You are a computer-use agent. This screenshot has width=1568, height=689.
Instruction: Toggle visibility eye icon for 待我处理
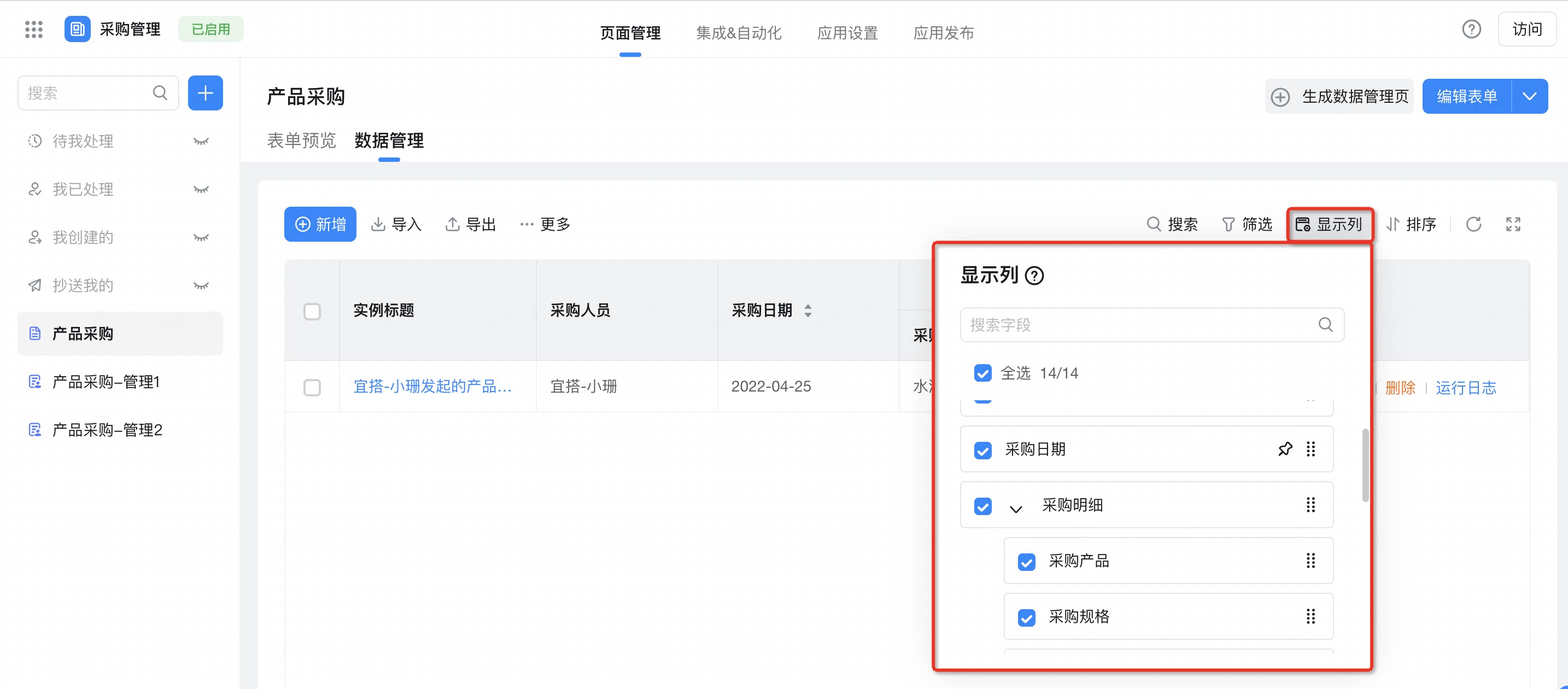tap(201, 141)
